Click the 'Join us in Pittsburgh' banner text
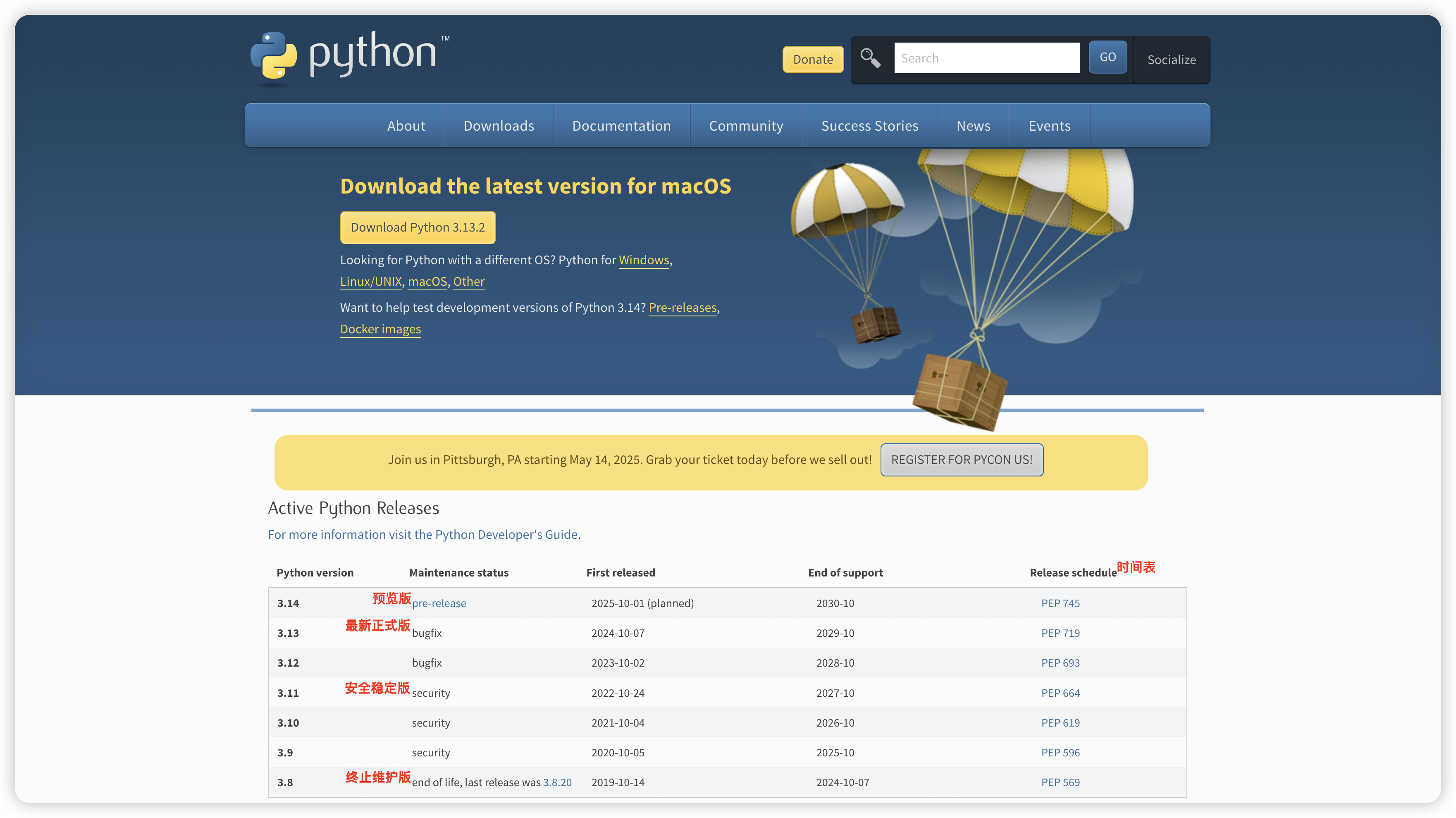The width and height of the screenshot is (1456, 818). click(630, 459)
